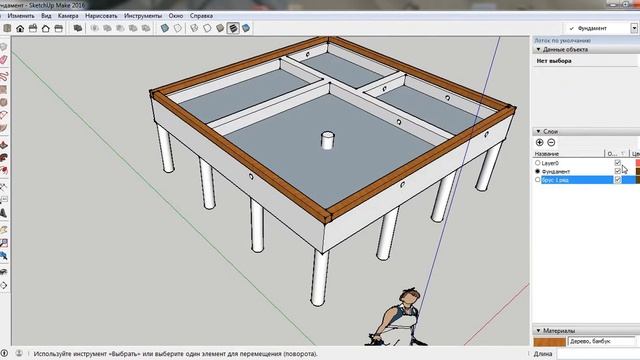This screenshot has height=360, width=640.
Task: Collapse the Данные объекта panel
Action: tap(538, 49)
